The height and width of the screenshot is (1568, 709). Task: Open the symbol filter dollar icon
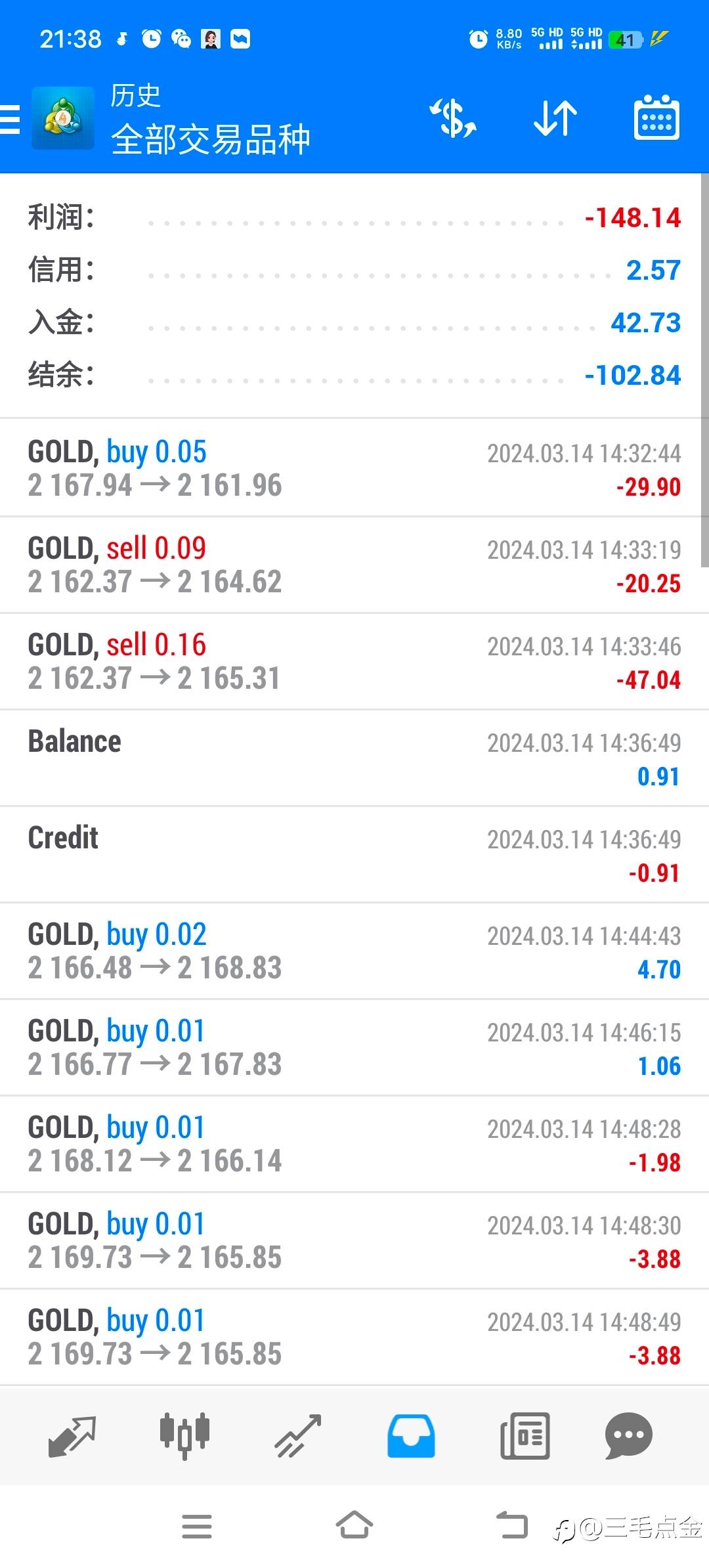452,119
